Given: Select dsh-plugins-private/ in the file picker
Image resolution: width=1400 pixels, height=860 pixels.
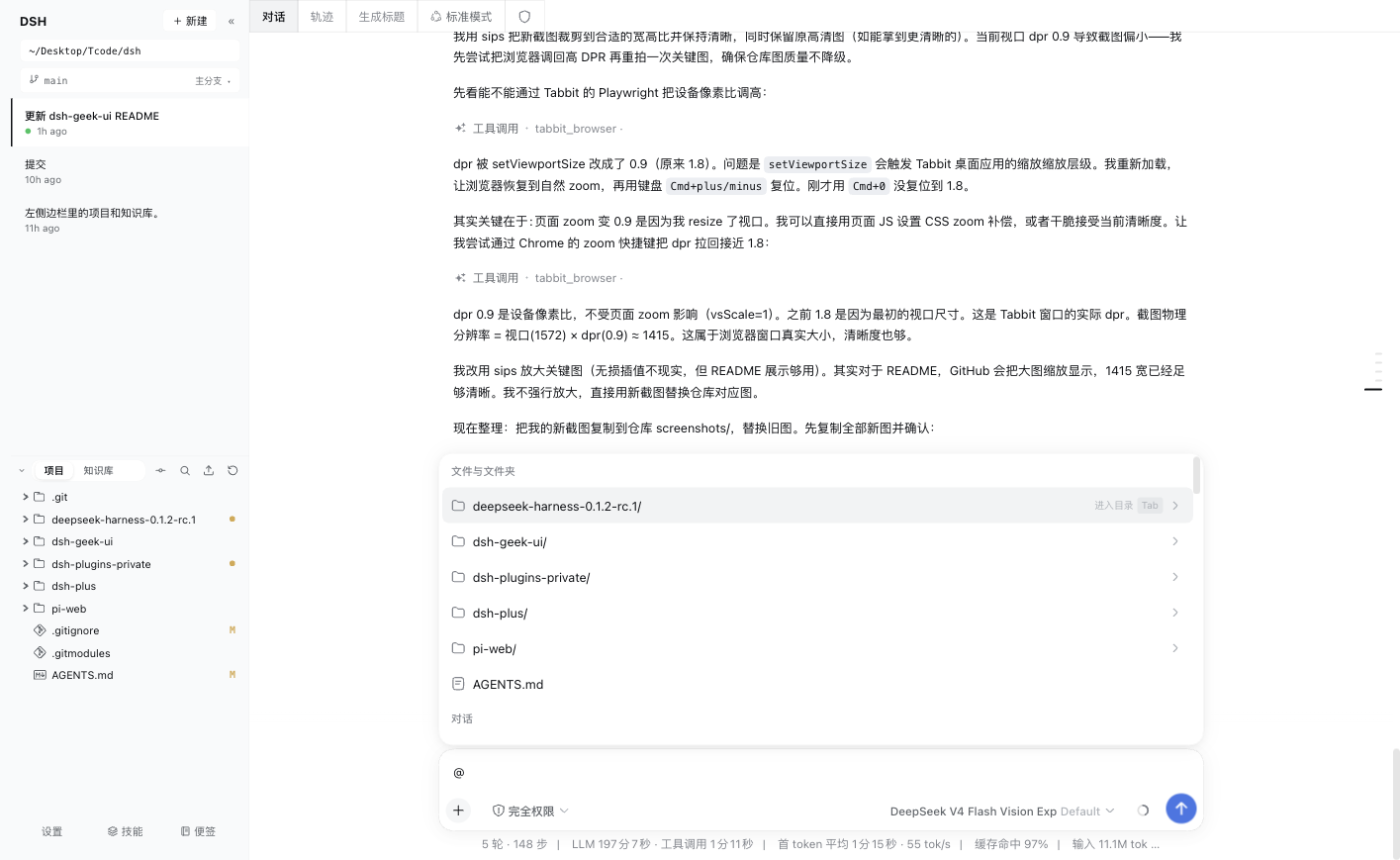Looking at the screenshot, I should coord(817,577).
